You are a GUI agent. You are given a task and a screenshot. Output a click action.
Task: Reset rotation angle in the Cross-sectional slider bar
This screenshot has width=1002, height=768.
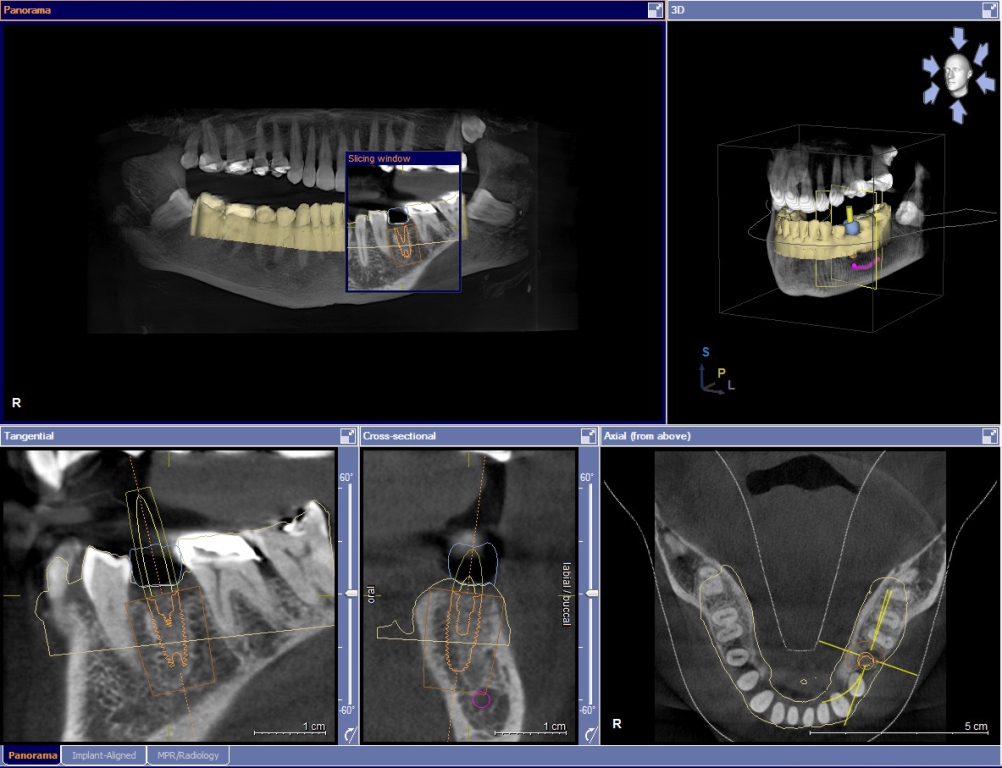pos(590,734)
